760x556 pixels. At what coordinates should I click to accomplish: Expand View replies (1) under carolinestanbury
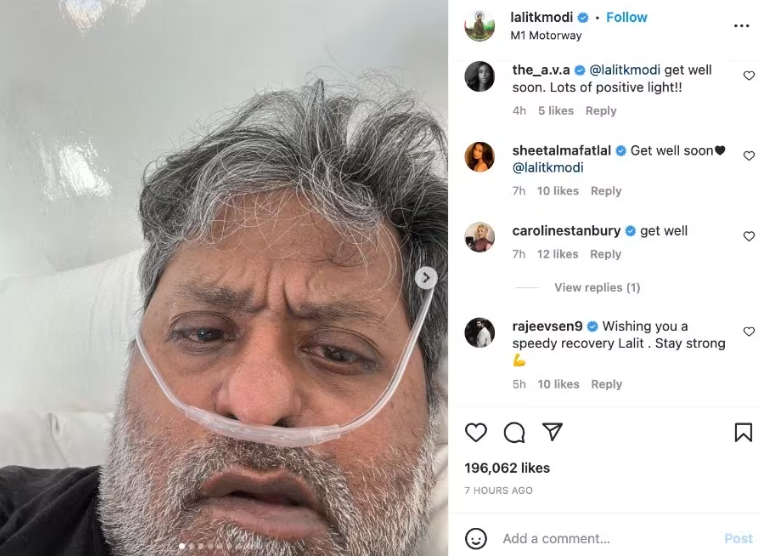(597, 287)
